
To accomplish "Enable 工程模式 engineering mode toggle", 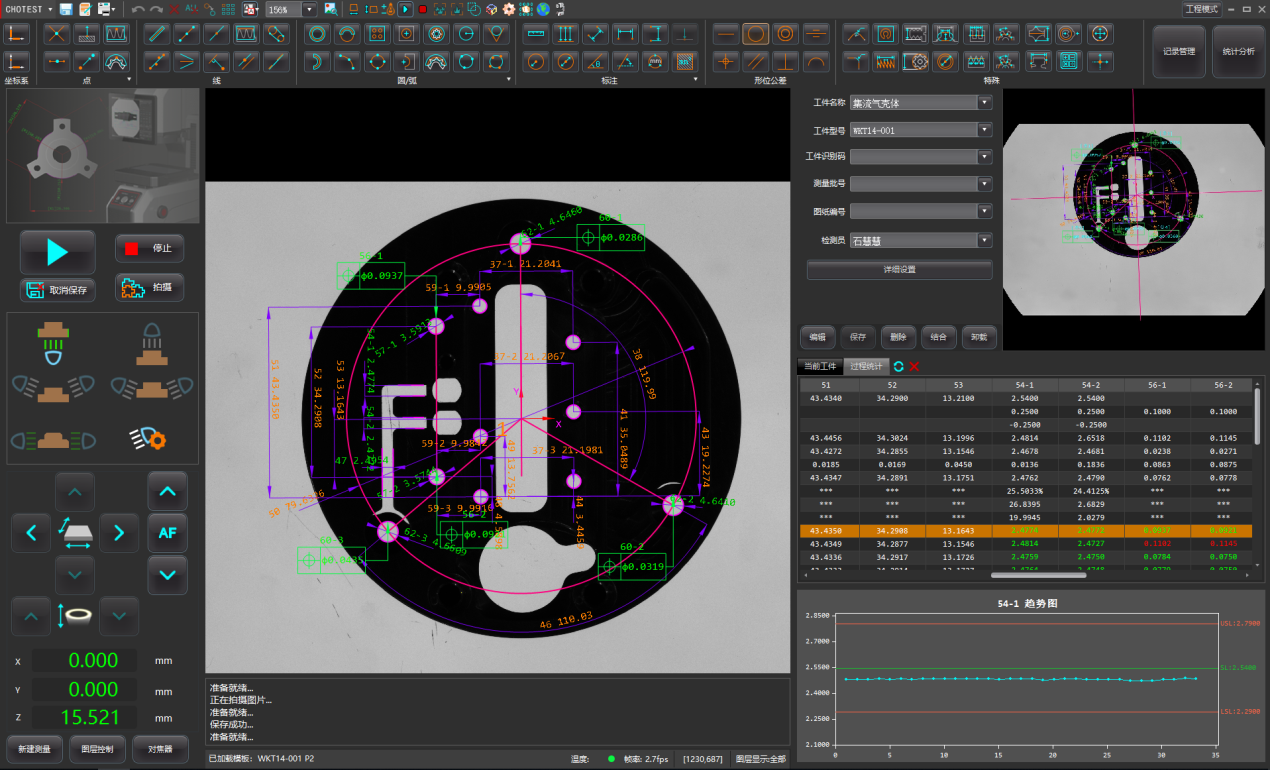I will tap(1201, 9).
